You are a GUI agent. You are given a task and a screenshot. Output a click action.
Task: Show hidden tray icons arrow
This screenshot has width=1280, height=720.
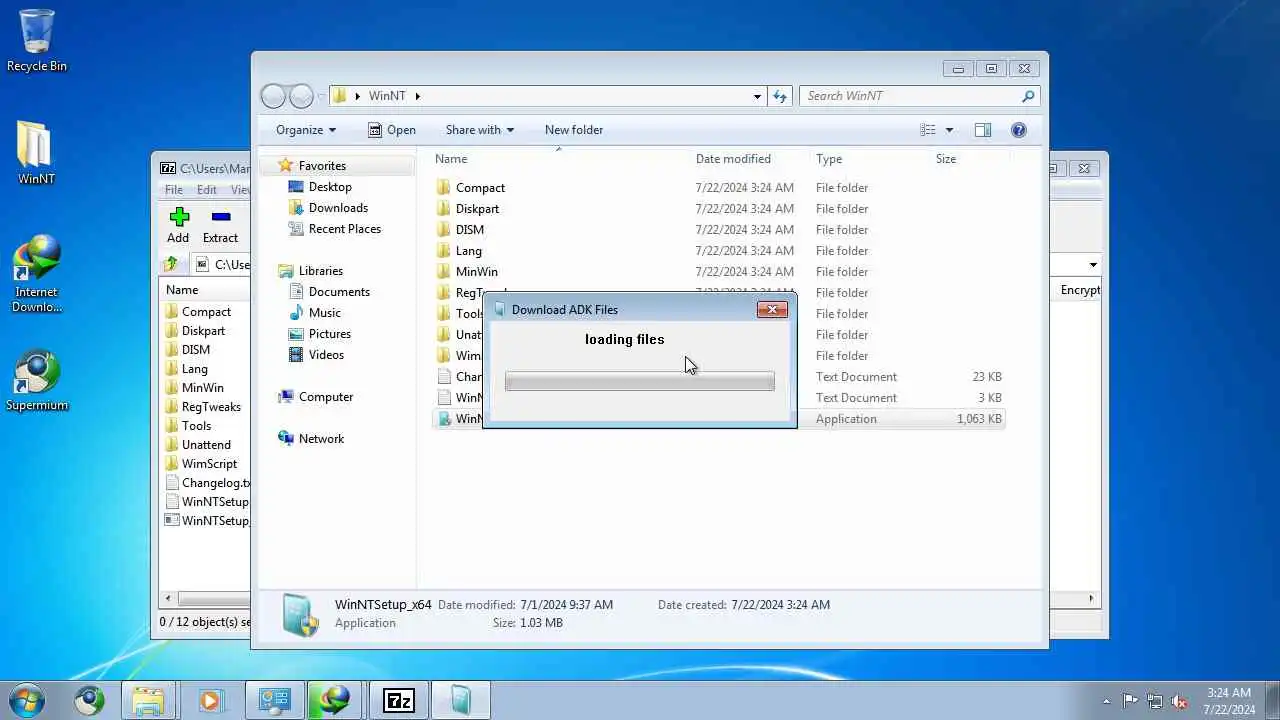pos(1106,701)
